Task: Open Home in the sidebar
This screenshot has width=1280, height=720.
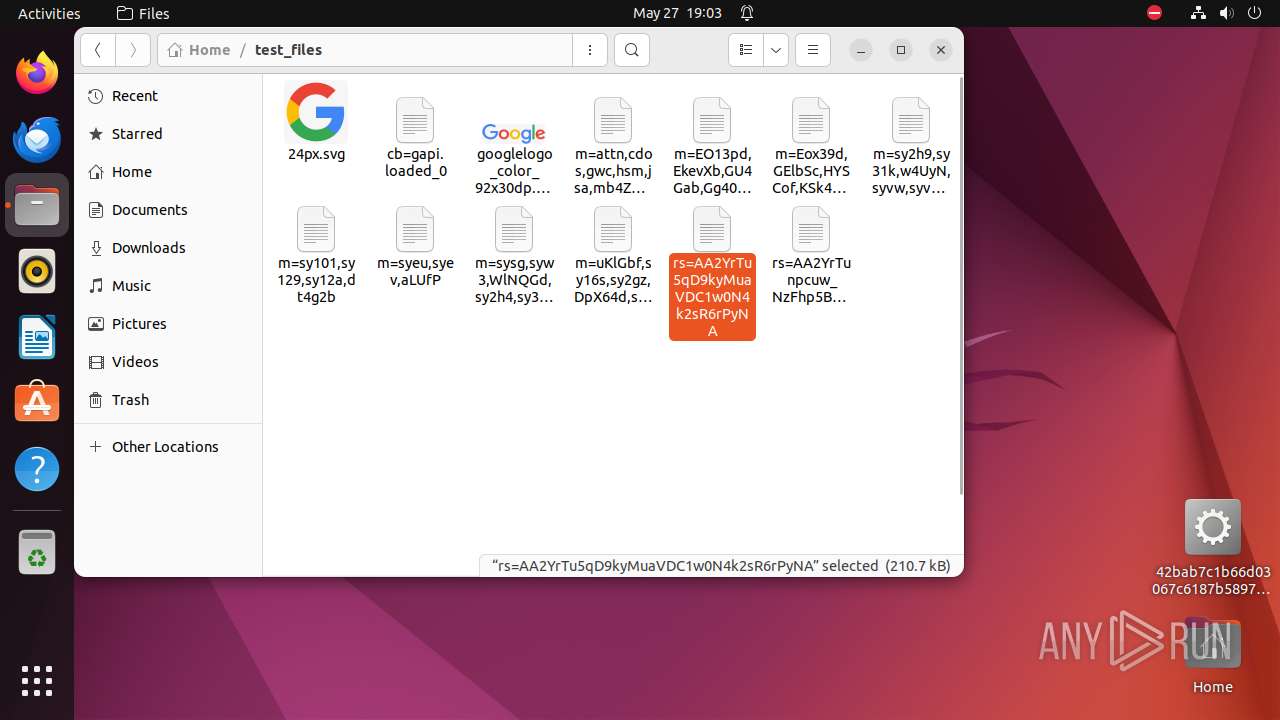Action: [168, 172]
